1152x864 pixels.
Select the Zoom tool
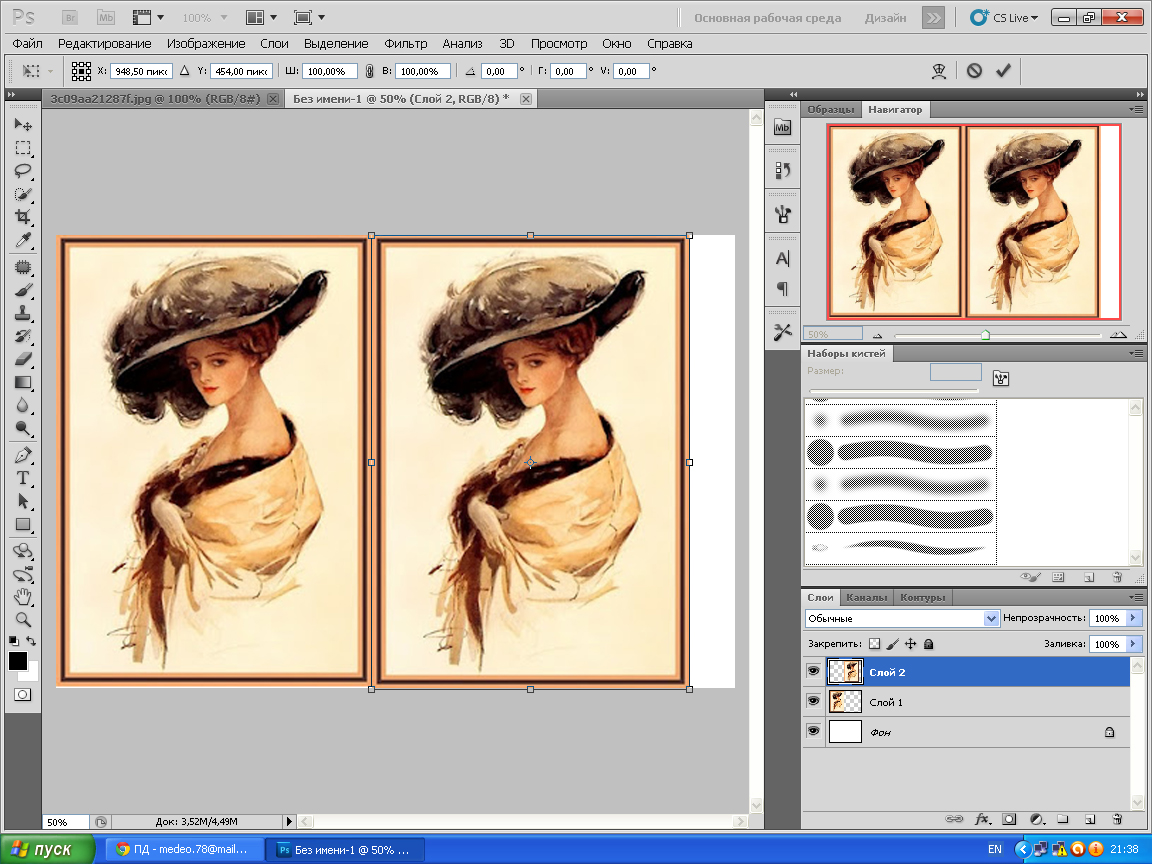pyautogui.click(x=23, y=619)
